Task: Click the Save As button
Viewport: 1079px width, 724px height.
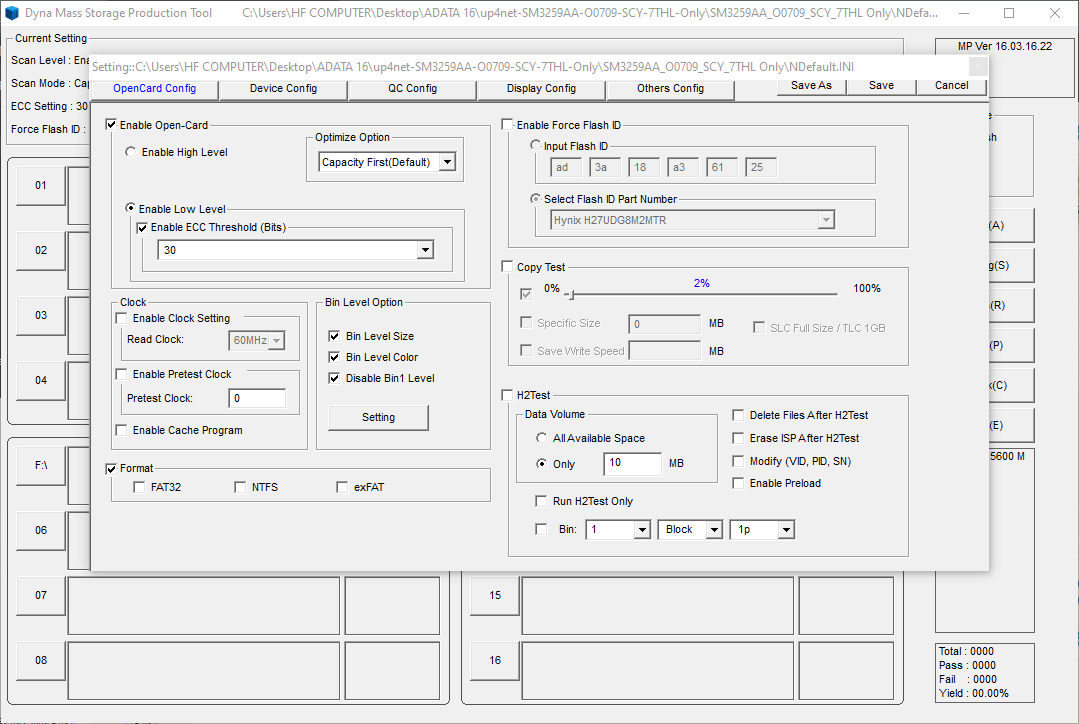Action: (811, 85)
